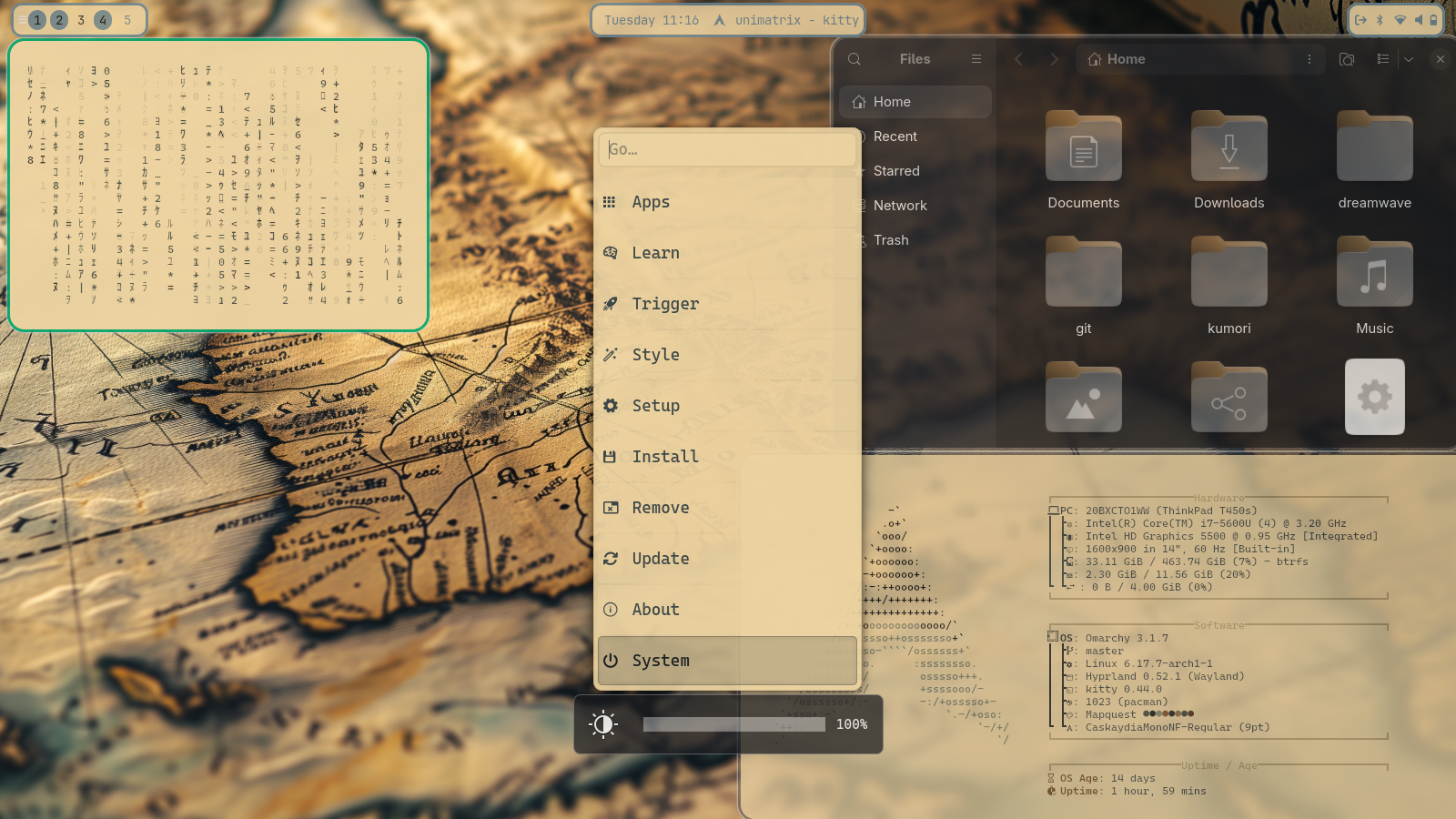Open the Home path three-dot menu
This screenshot has width=1456, height=819.
pos(1309,59)
